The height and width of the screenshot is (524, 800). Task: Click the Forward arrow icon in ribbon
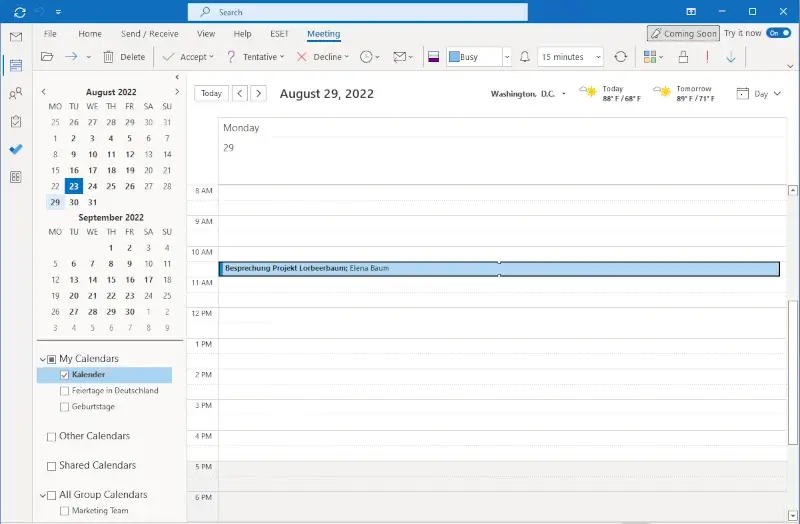[71, 57]
